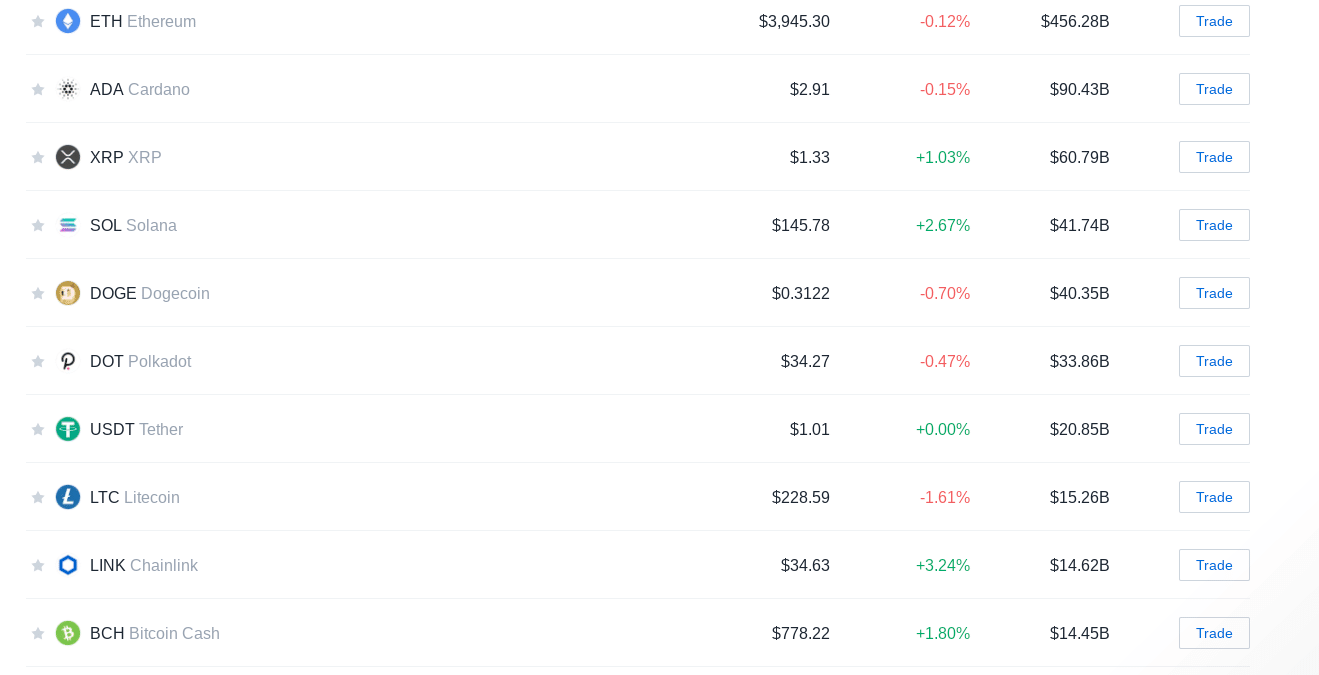Click the Tether green logo icon
1319x675 pixels.
tap(68, 429)
